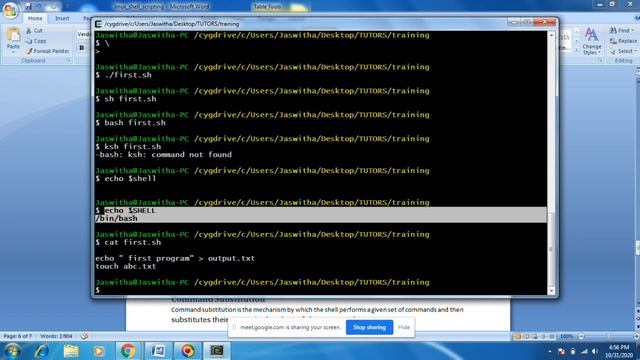
Task: Open the Office button in Word
Action: (x=10, y=10)
